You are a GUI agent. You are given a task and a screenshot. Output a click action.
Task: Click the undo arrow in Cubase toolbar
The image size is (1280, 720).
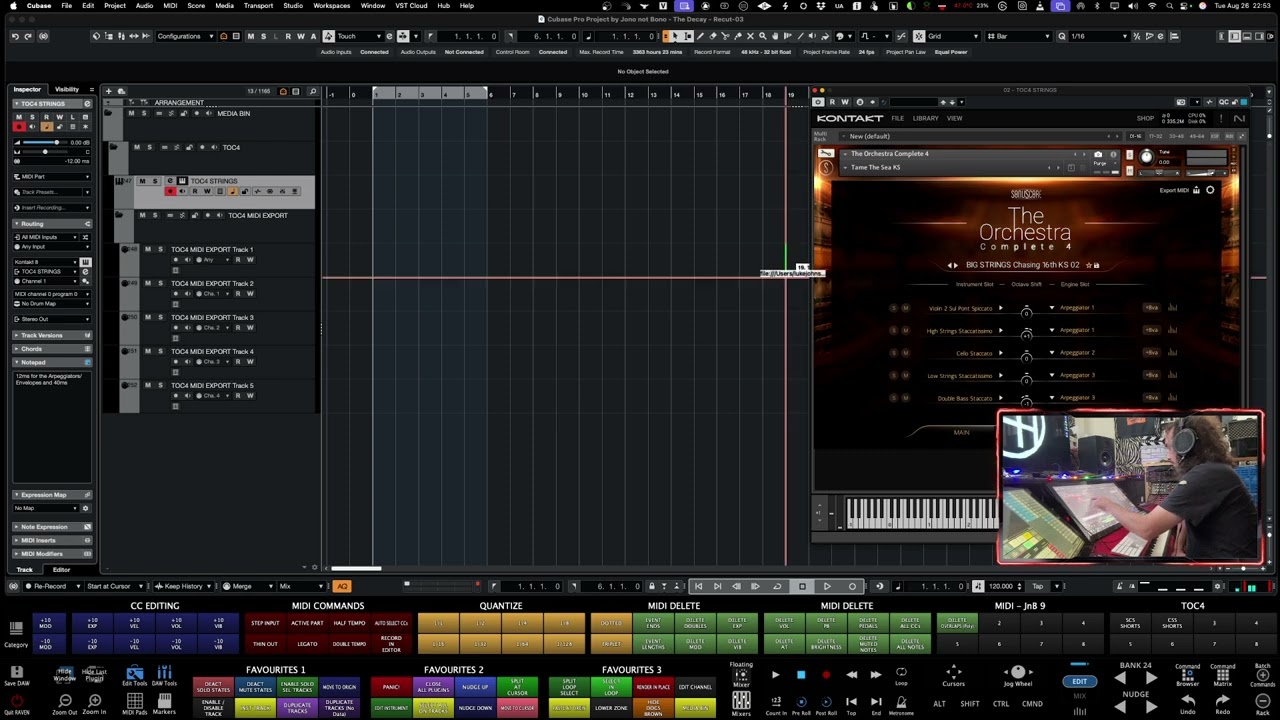(15, 36)
